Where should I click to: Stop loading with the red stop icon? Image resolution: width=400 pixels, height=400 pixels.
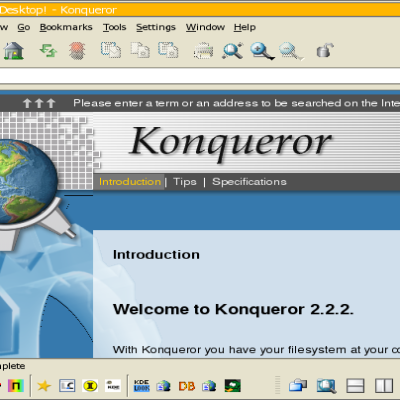[x=77, y=51]
